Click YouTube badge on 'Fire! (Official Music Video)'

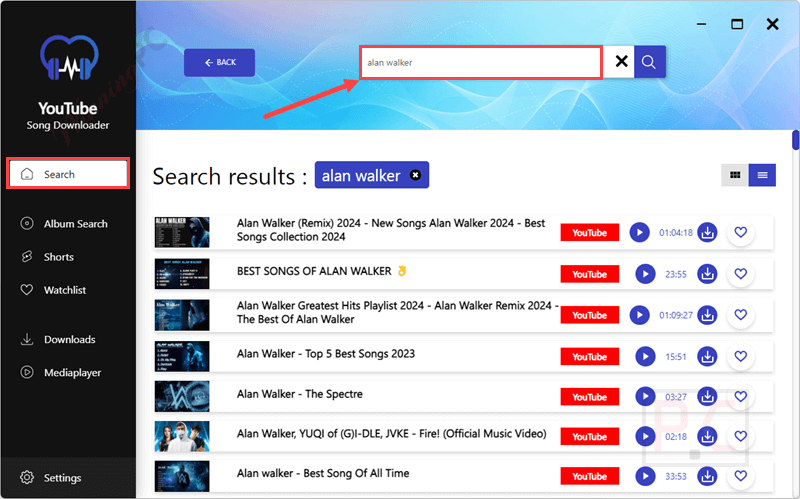(x=589, y=437)
